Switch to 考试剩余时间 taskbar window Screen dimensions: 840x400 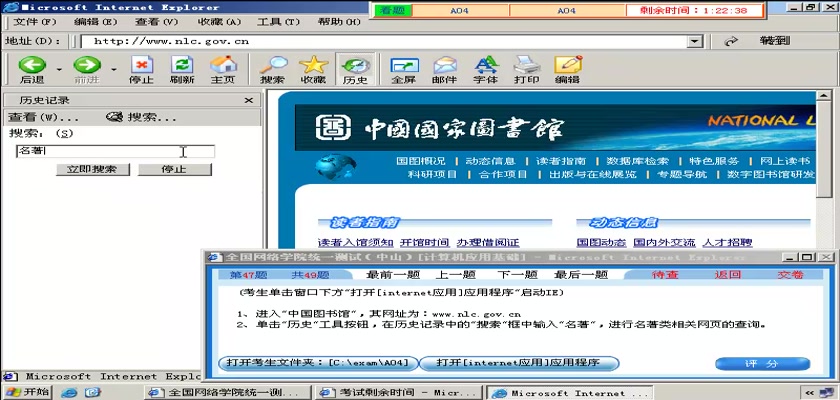(399, 393)
